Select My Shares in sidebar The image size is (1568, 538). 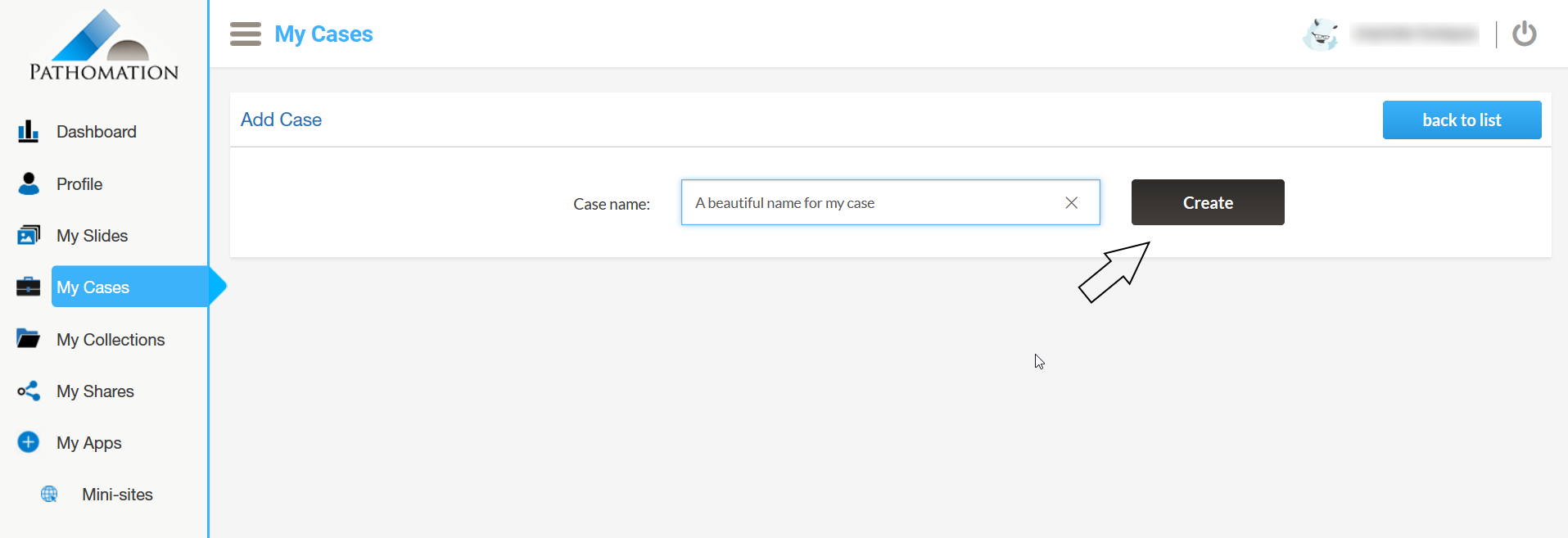coord(95,391)
